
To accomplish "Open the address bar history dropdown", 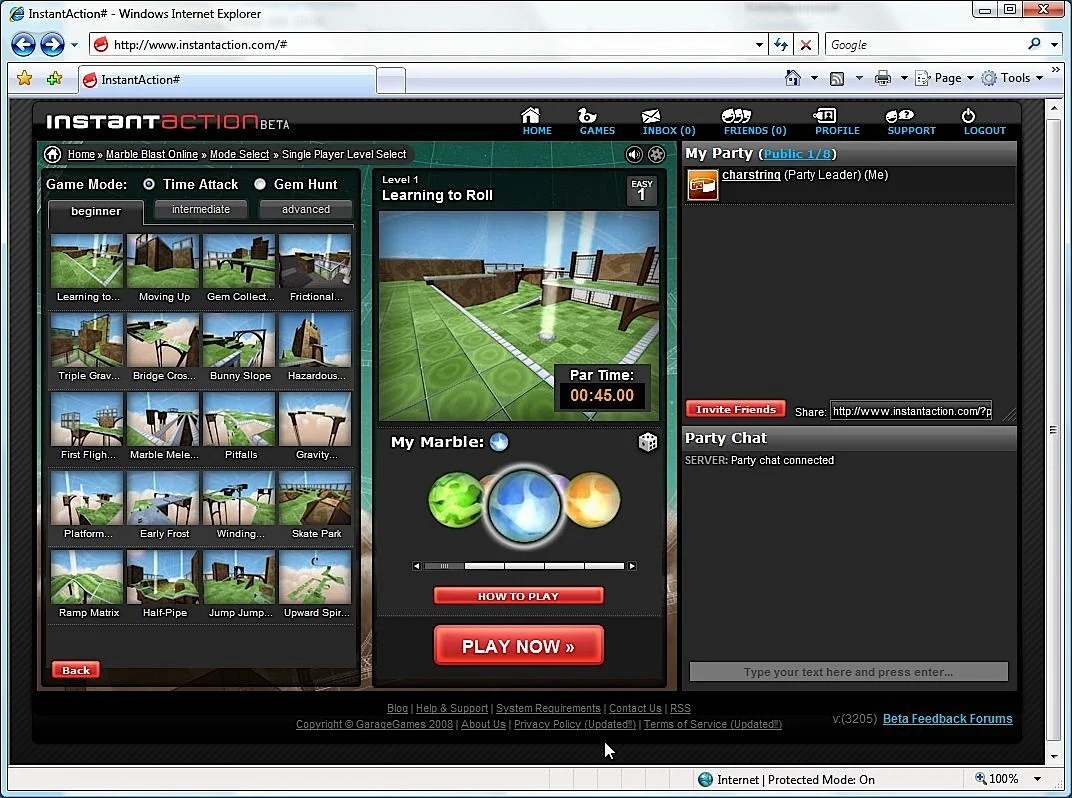I will point(759,44).
